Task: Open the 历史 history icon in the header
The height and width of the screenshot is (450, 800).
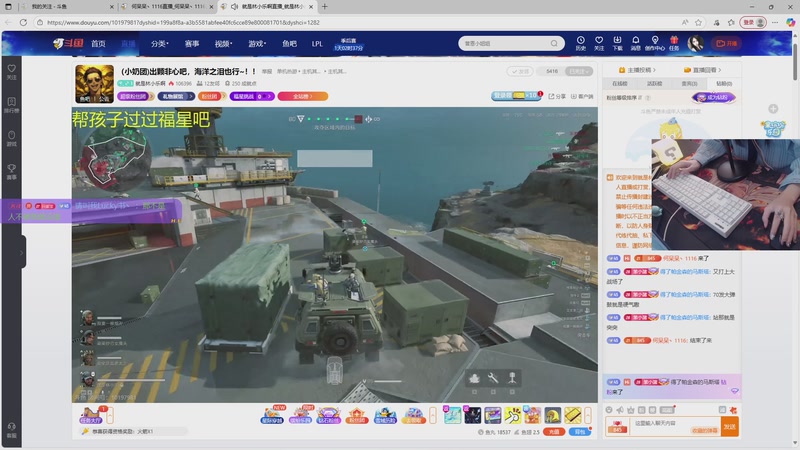Action: click(x=581, y=43)
